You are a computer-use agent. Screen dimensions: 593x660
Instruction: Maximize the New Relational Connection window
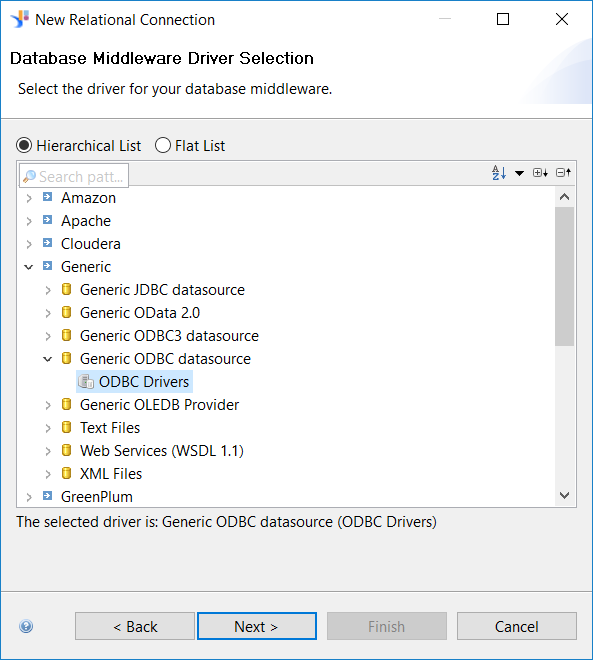[x=503, y=19]
